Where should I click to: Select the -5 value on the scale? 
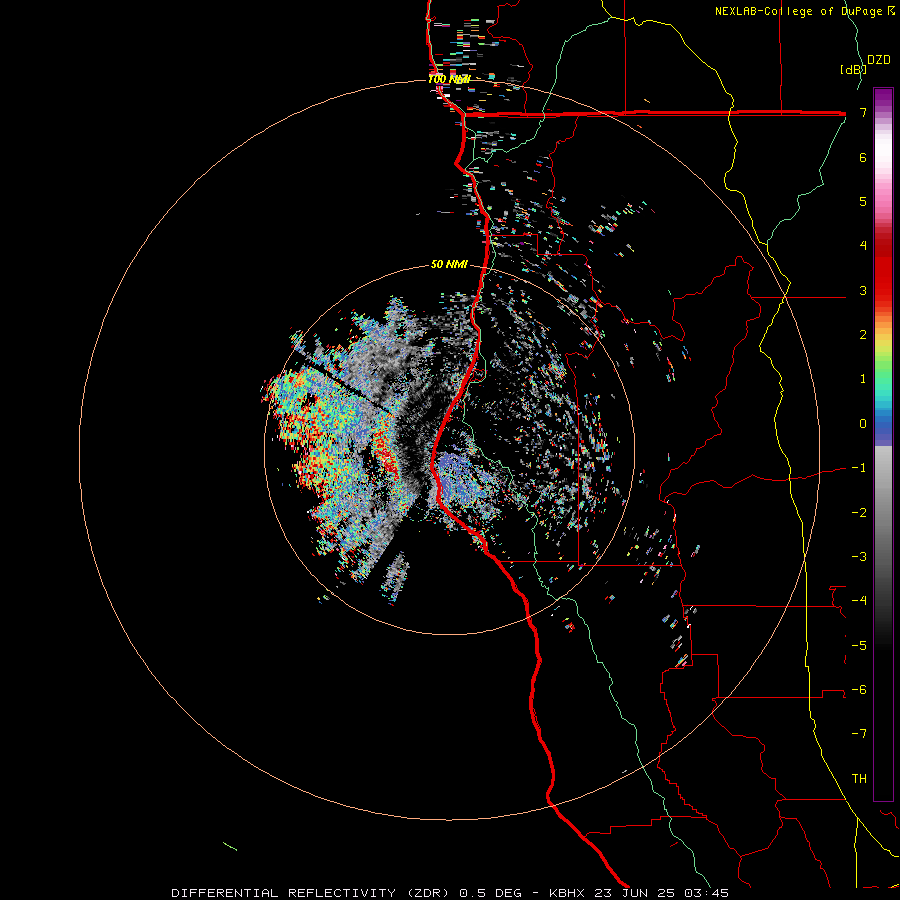(859, 645)
